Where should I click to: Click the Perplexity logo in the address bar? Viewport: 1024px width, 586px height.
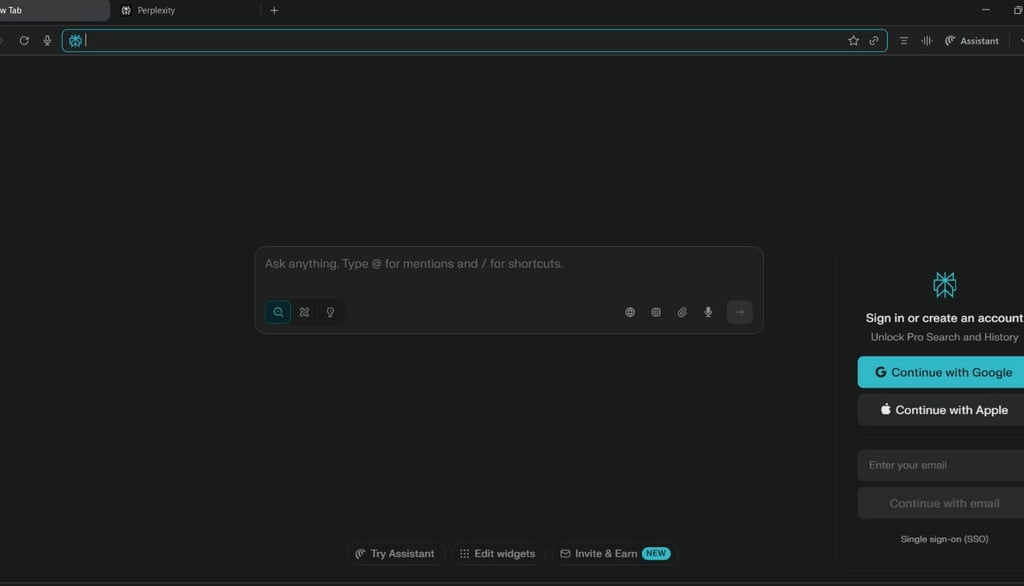click(x=75, y=41)
